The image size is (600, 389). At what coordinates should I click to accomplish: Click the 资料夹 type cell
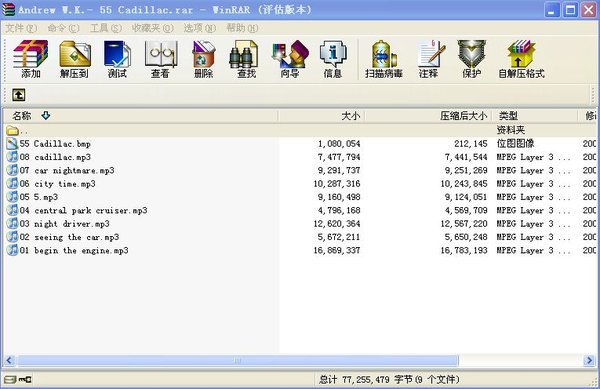coord(510,130)
